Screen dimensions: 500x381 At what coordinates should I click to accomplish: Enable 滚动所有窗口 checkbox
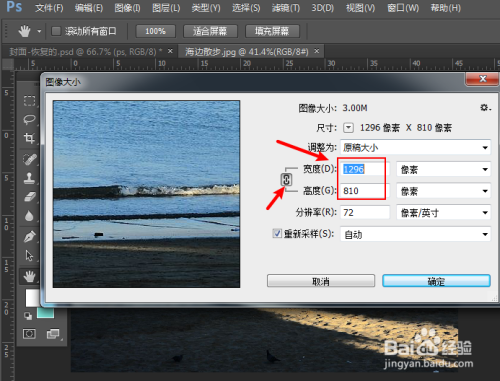point(56,31)
